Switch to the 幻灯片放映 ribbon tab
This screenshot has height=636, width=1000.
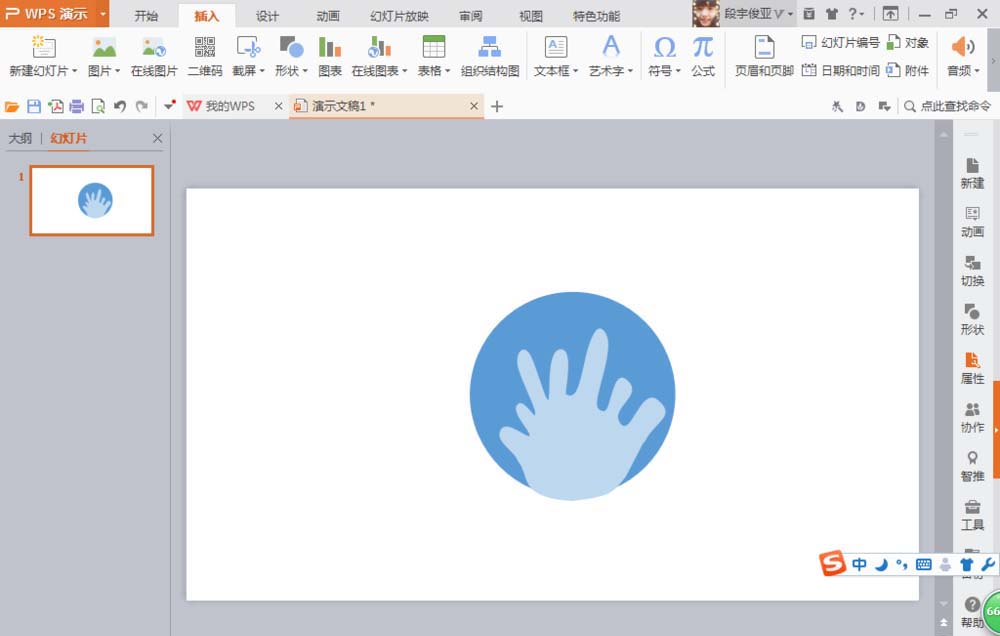point(399,16)
